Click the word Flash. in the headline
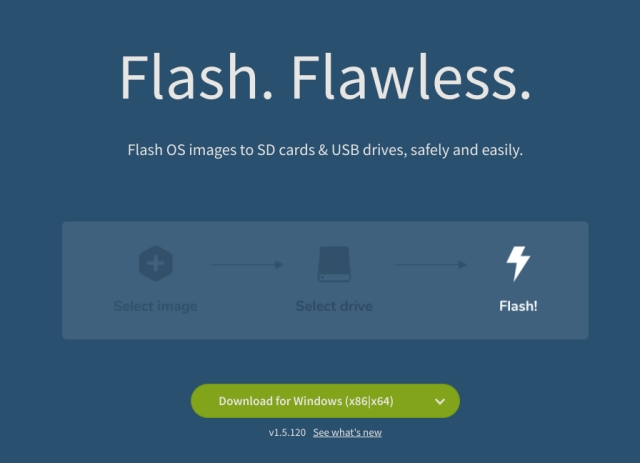Screen dimensions: 640x463 coord(196,77)
